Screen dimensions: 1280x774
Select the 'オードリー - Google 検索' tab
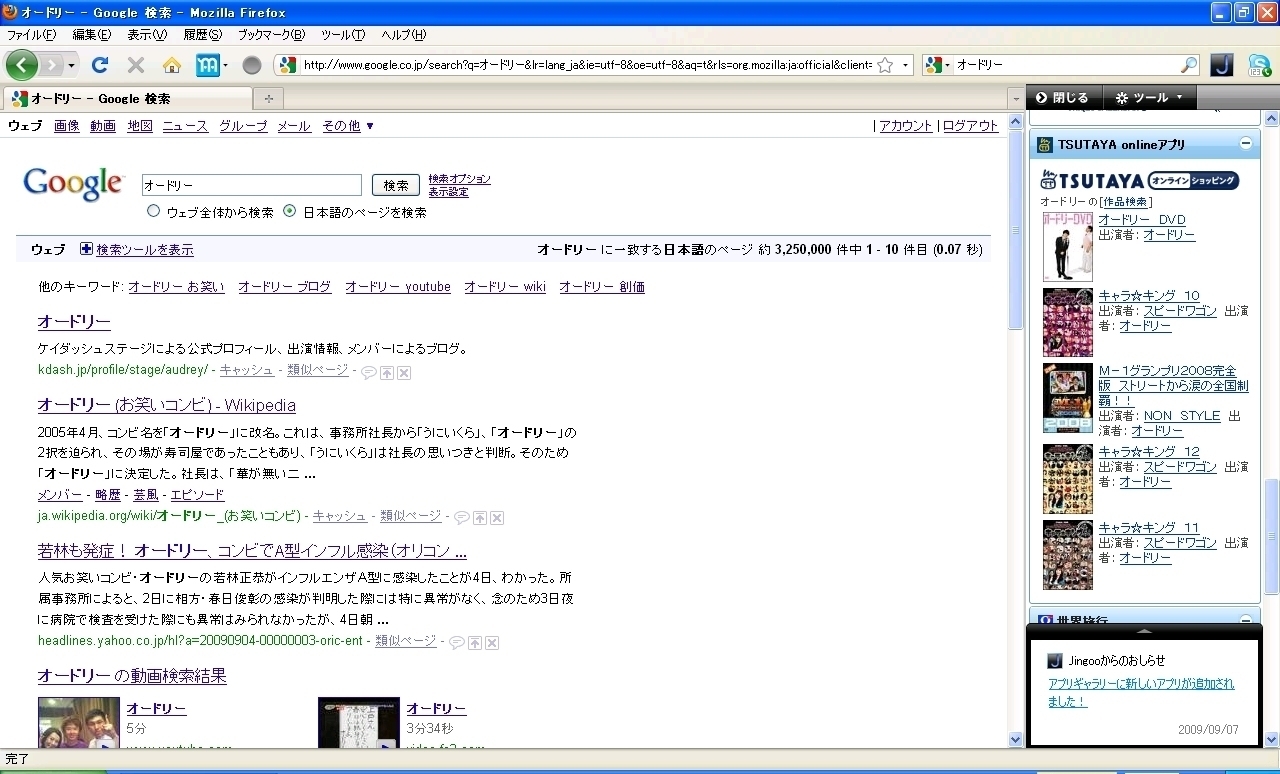point(130,98)
